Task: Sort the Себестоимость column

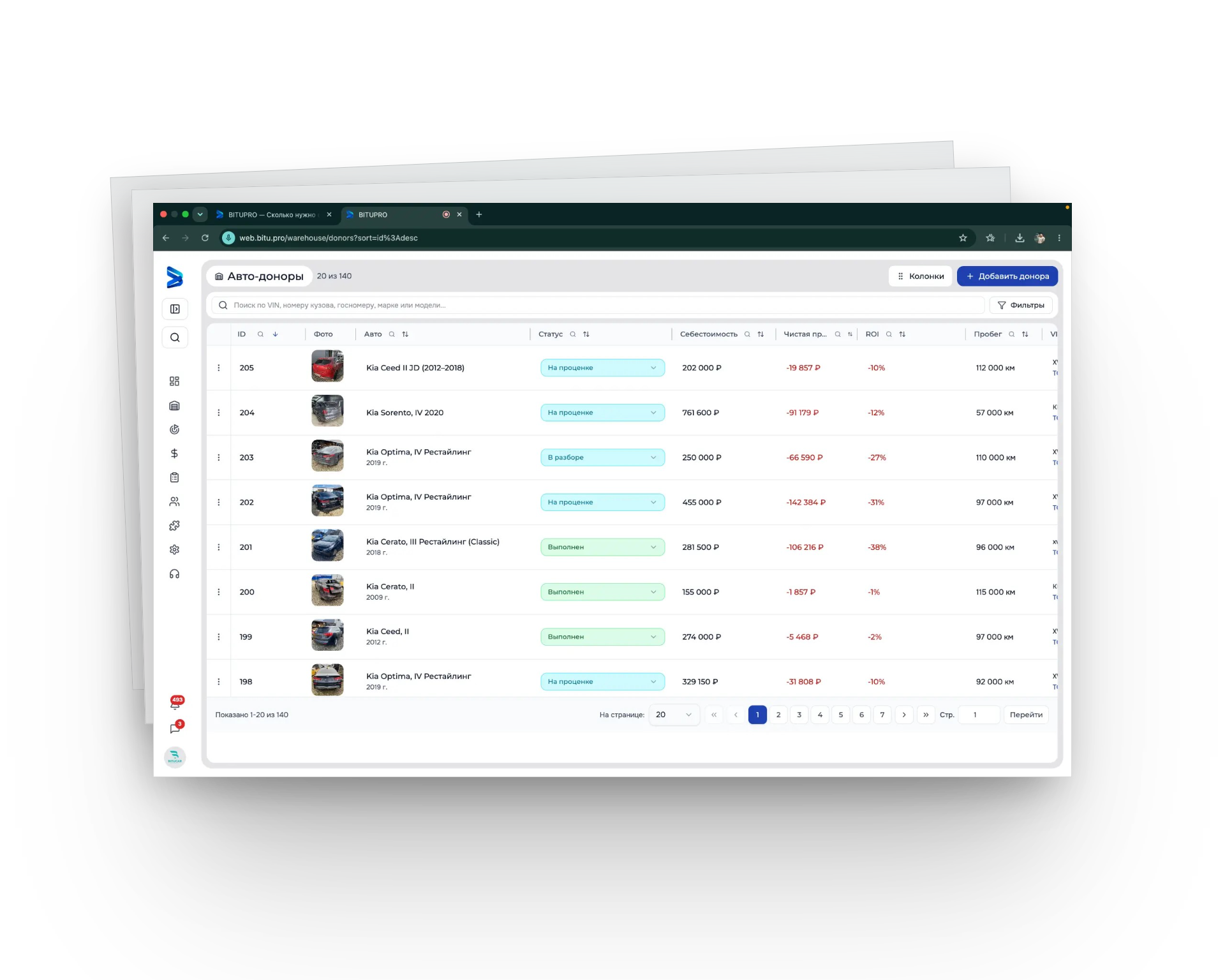Action: [761, 334]
